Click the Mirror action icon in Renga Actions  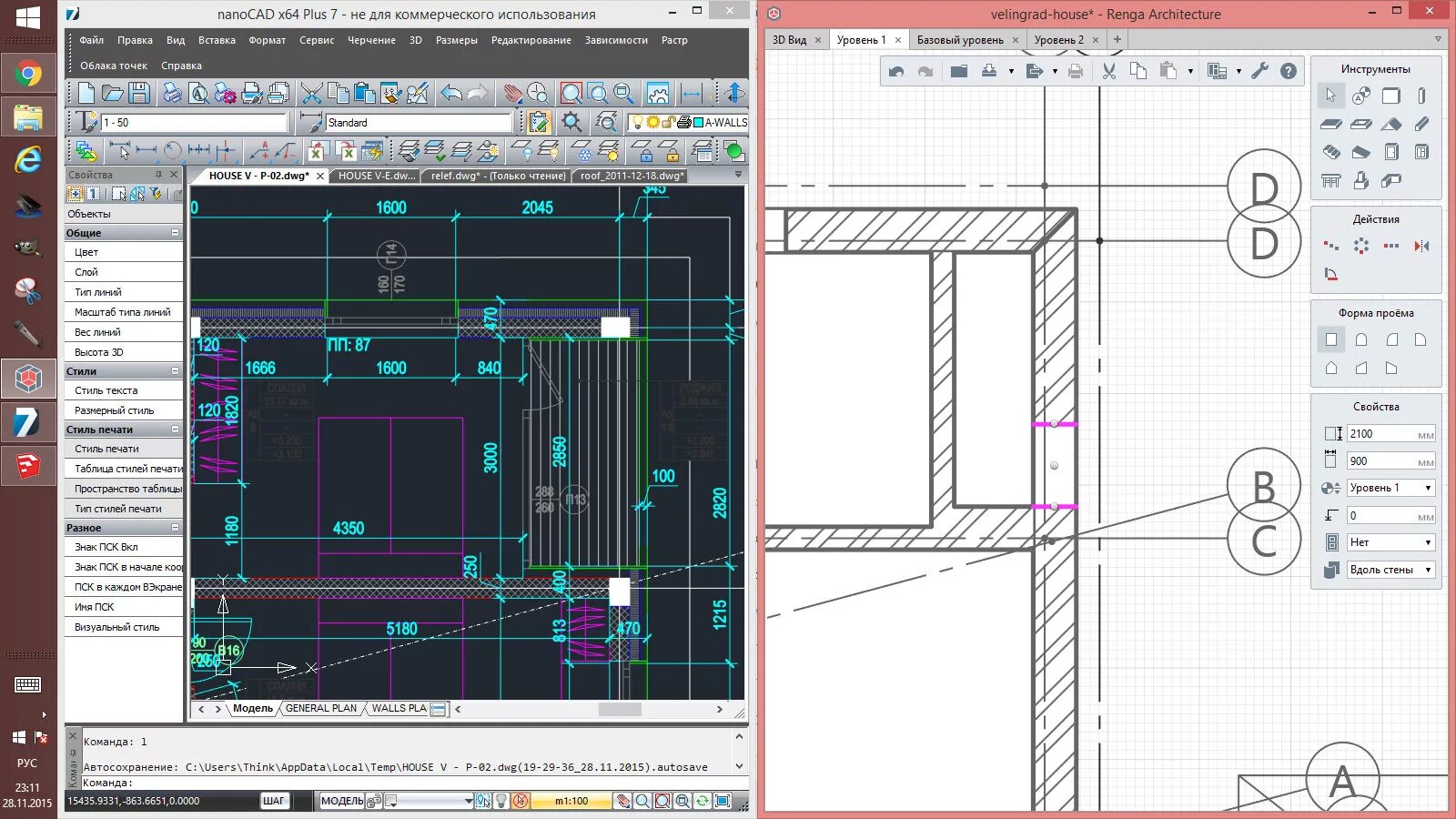1421,246
